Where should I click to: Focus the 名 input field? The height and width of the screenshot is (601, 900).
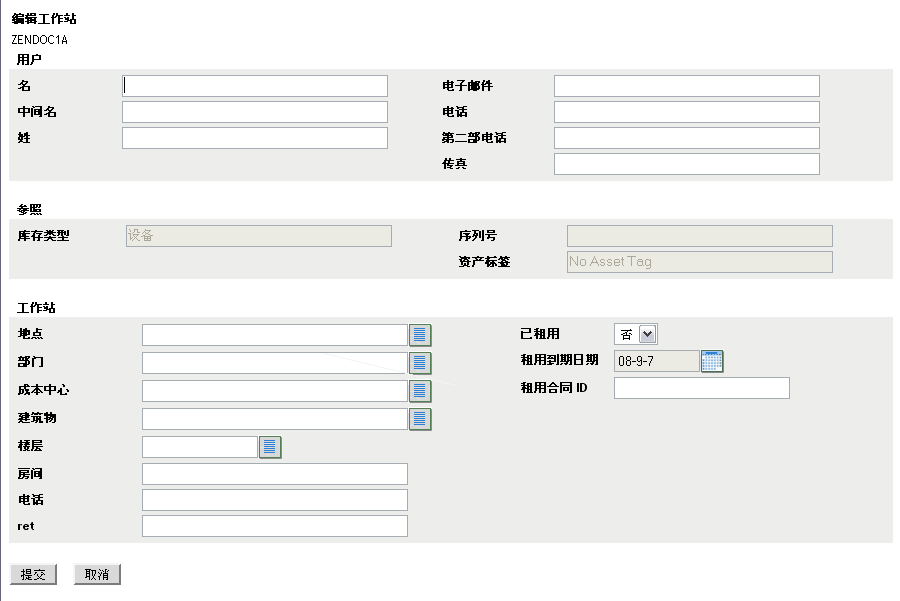[255, 86]
